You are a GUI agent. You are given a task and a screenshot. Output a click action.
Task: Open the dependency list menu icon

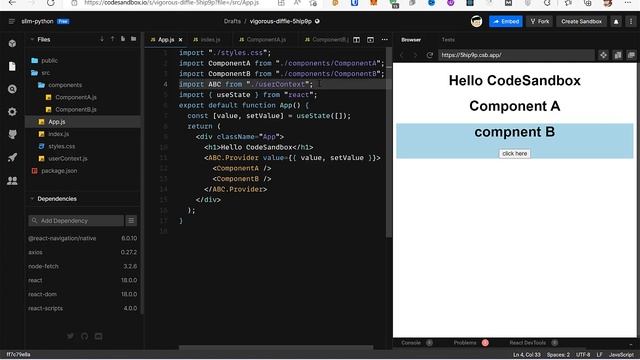click(131, 220)
